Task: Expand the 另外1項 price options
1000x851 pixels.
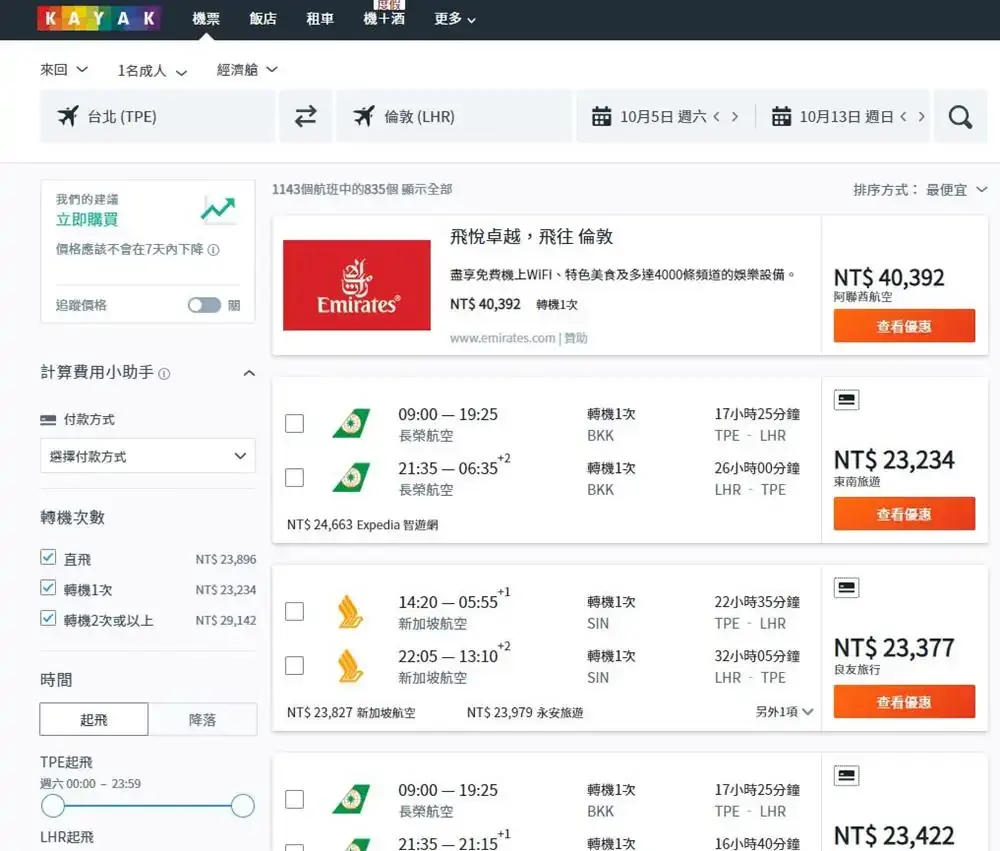Action: (x=784, y=712)
